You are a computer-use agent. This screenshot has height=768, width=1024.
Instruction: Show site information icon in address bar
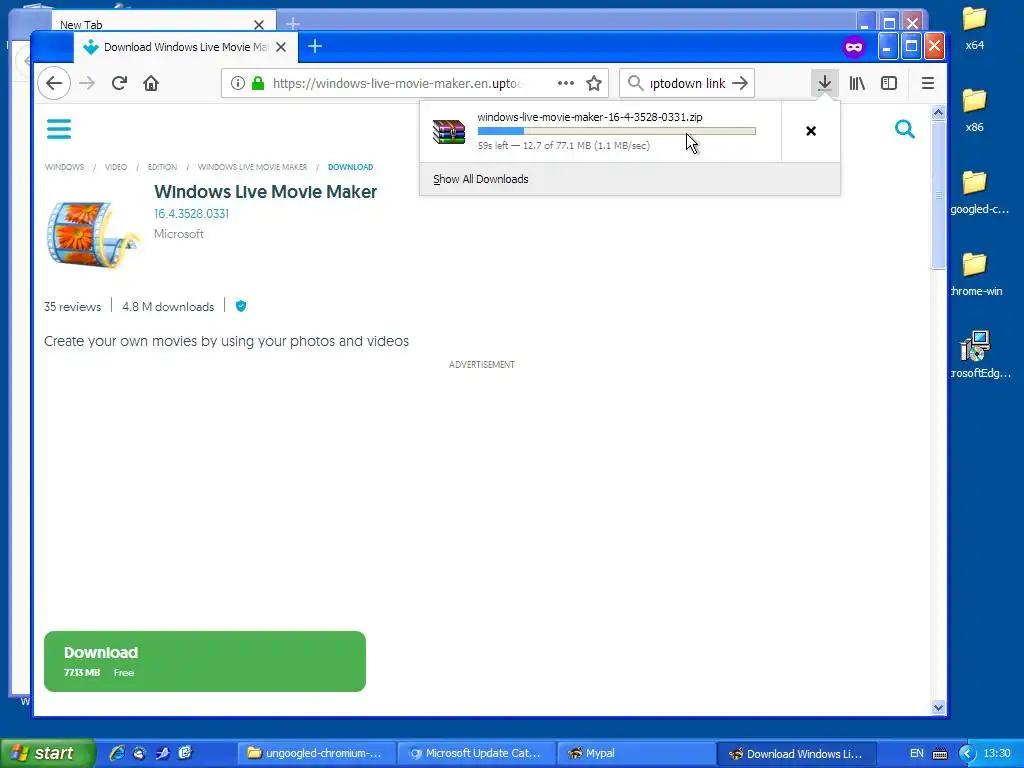[238, 83]
